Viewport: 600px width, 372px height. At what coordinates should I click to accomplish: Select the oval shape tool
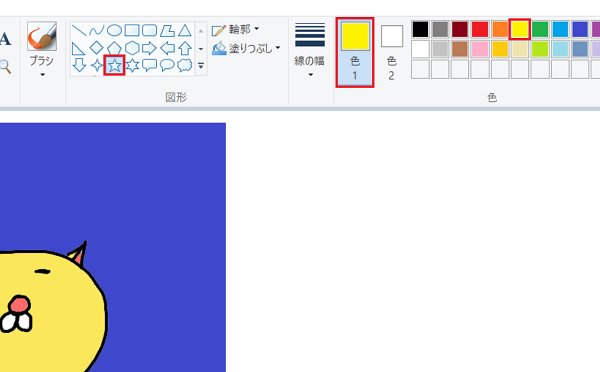coord(114,30)
